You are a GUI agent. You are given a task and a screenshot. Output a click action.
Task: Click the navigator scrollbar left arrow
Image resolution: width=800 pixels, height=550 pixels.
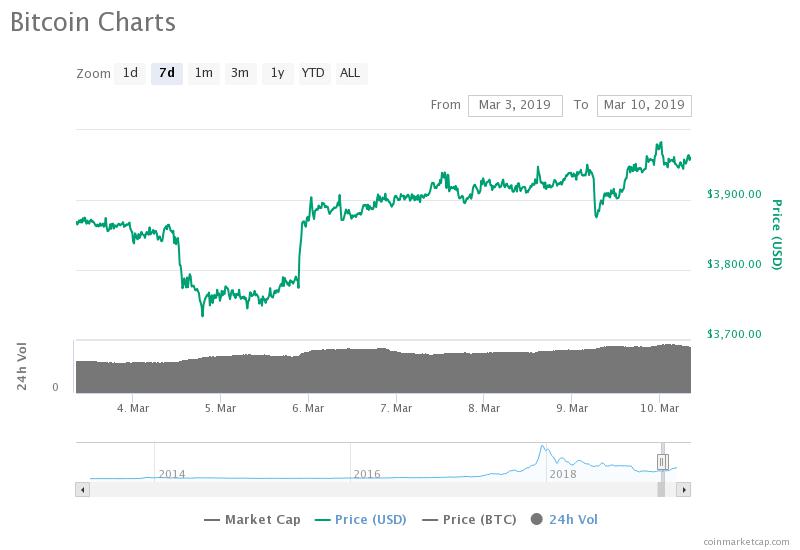83,490
